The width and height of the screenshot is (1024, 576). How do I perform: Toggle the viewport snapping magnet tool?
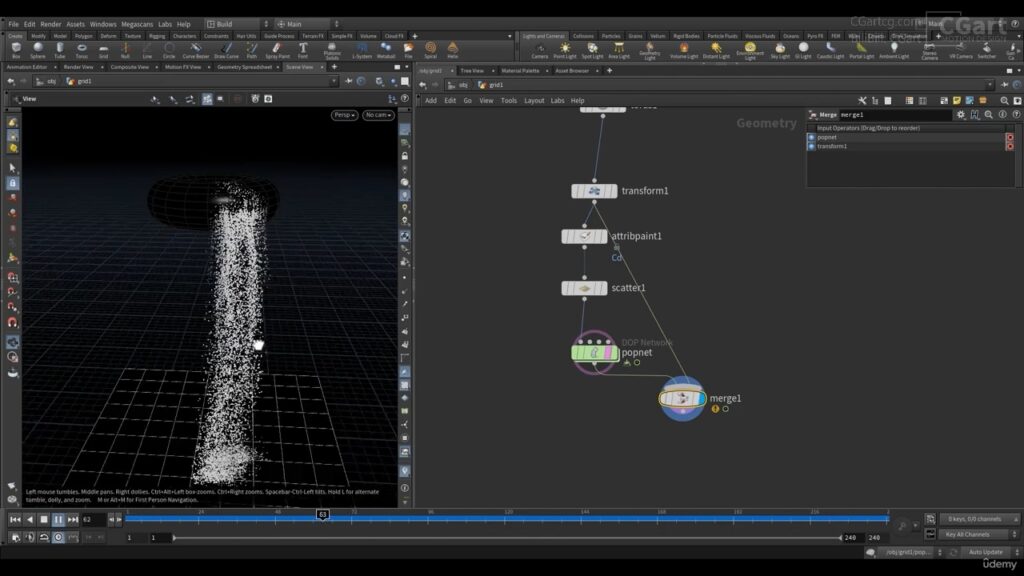12,322
